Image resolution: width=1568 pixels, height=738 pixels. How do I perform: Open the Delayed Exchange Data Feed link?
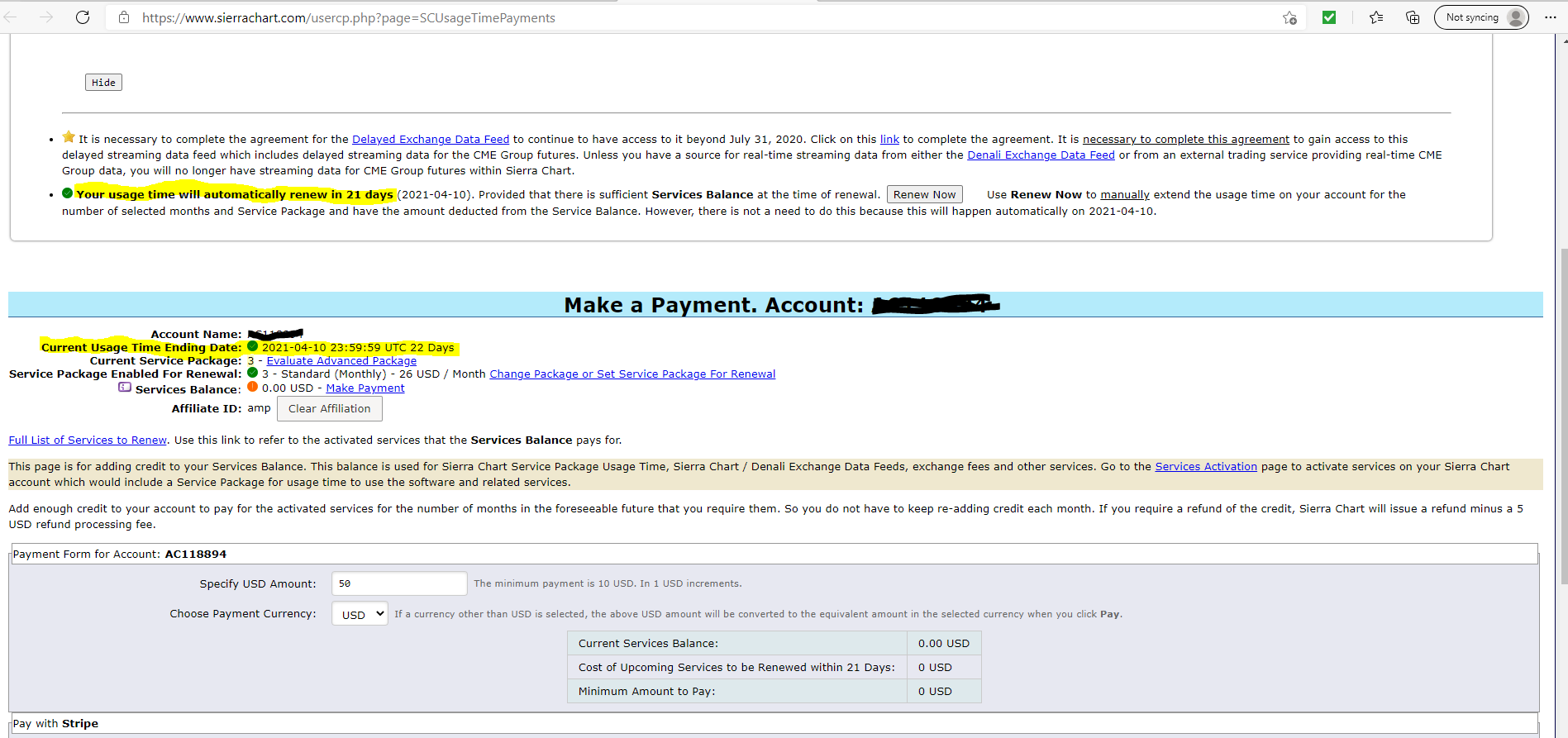pos(431,139)
